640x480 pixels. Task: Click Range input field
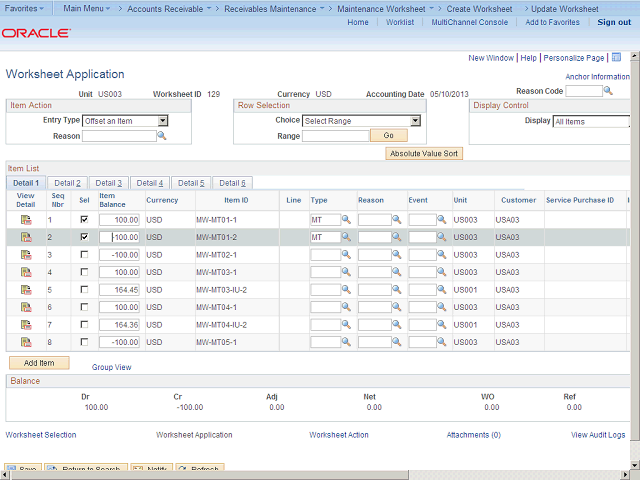point(335,136)
